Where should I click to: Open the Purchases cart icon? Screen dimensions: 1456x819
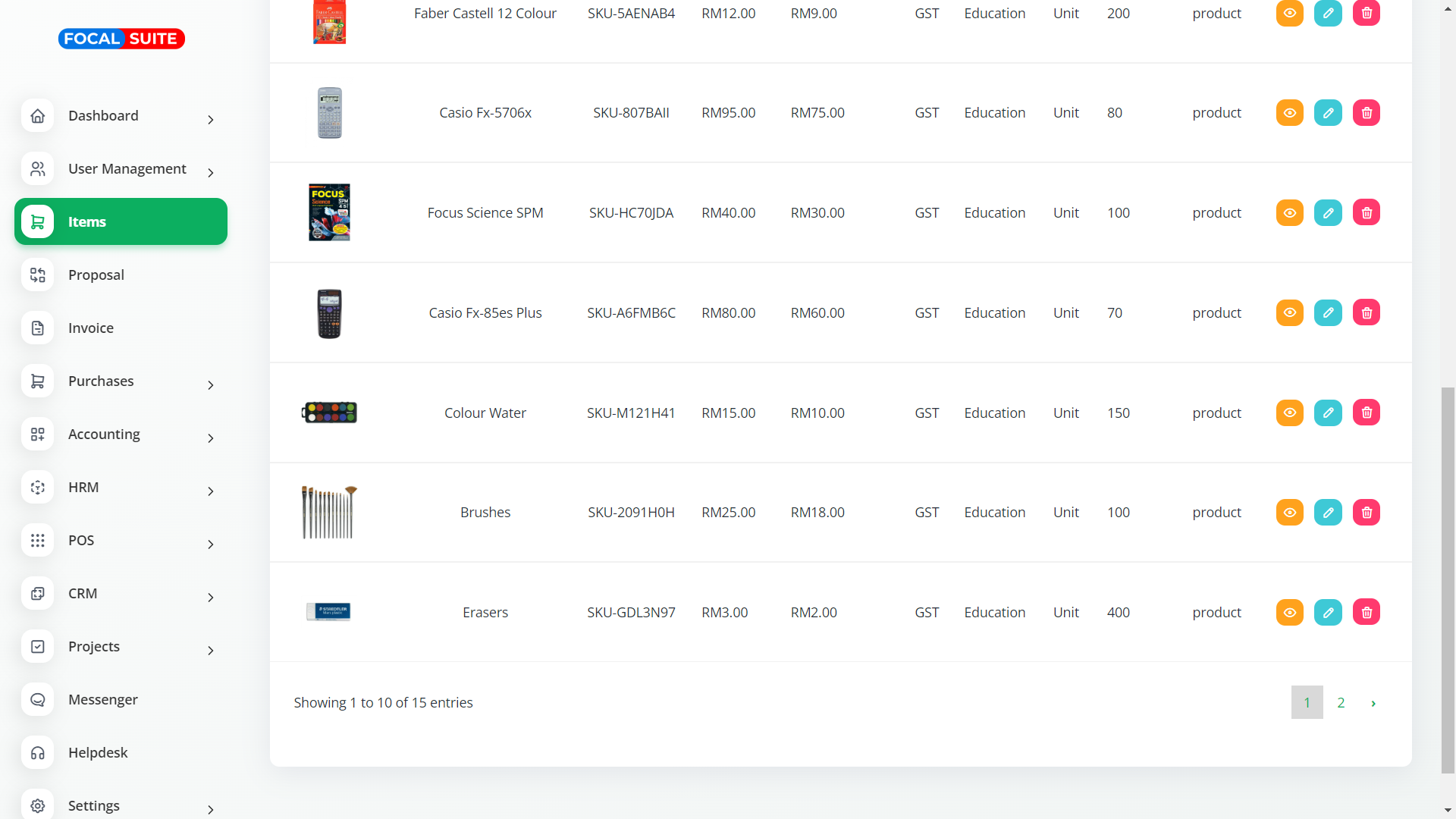pos(38,381)
